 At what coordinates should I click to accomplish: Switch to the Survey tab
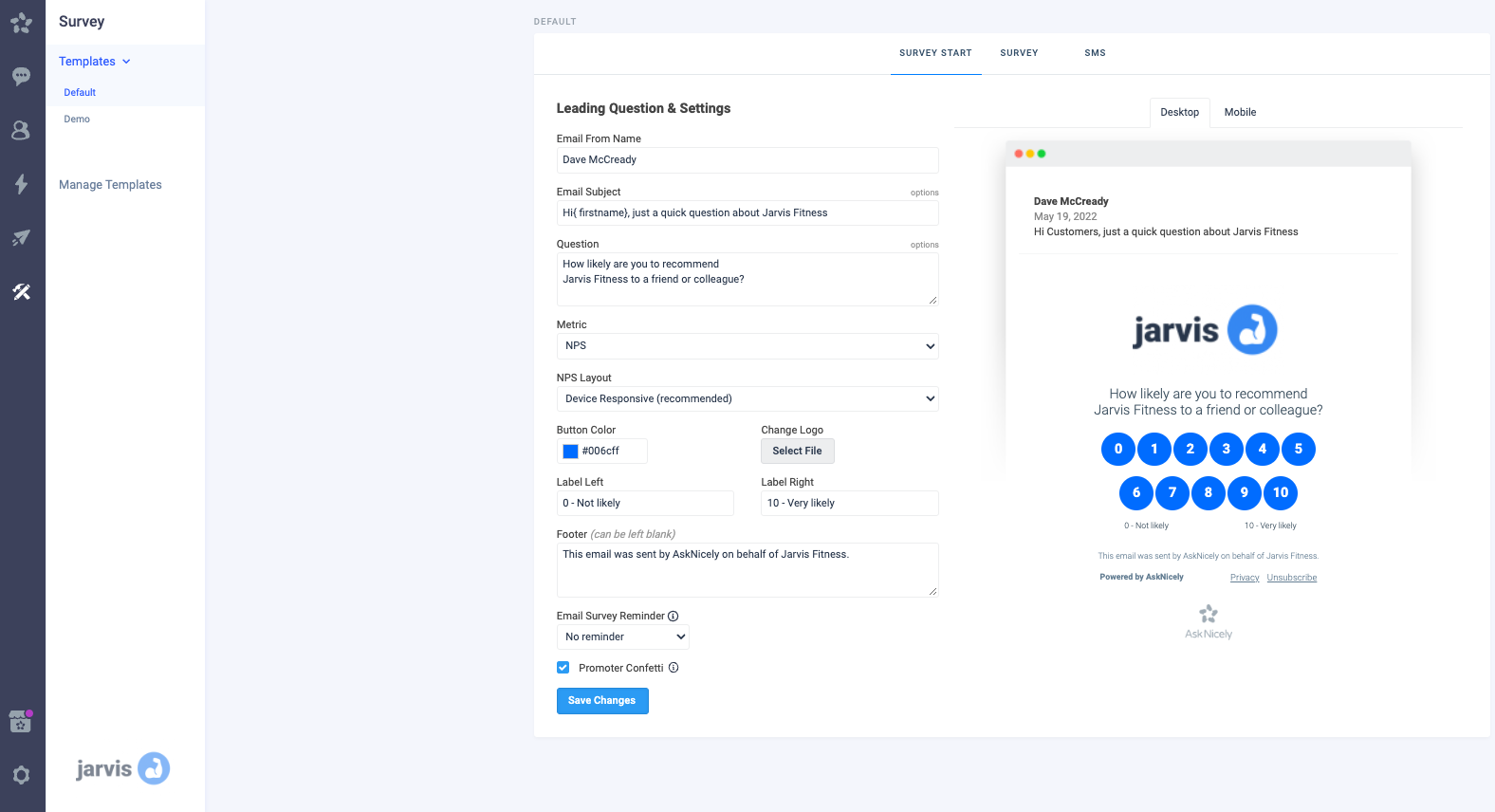pos(1019,53)
